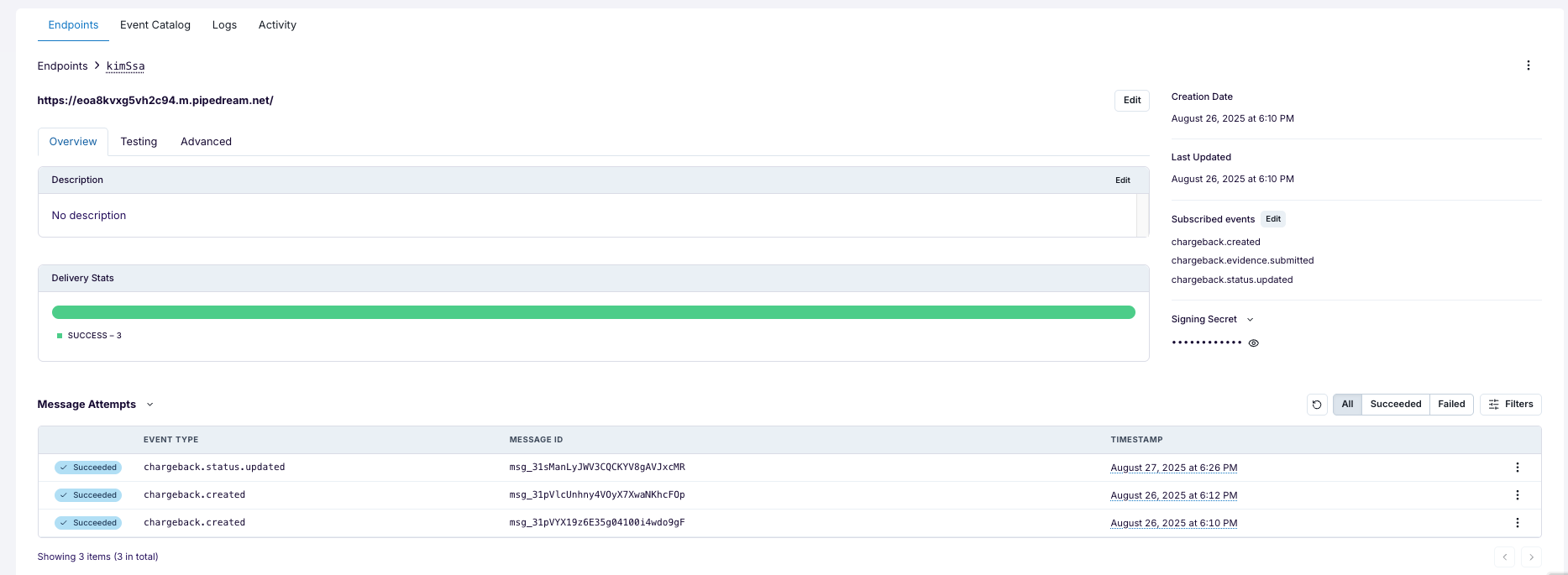Filter to Succeeded attempts

point(1395,405)
